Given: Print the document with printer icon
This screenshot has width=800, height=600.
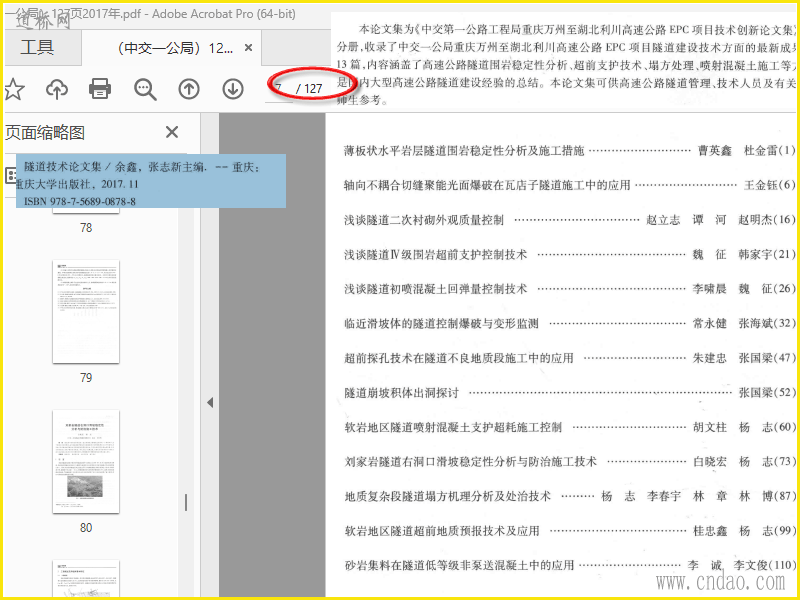Looking at the screenshot, I should pos(100,89).
